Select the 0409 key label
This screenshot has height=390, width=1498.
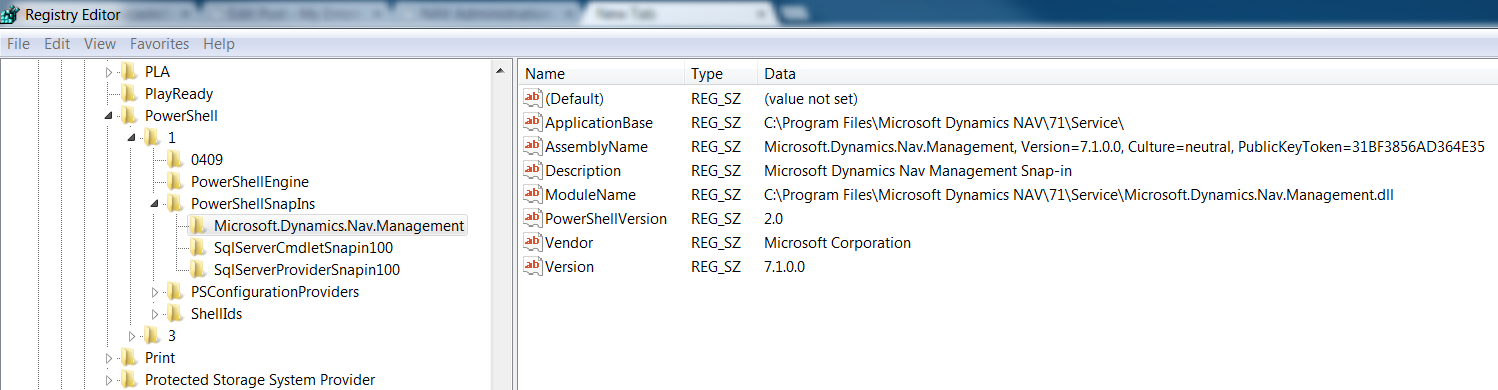coord(207,160)
